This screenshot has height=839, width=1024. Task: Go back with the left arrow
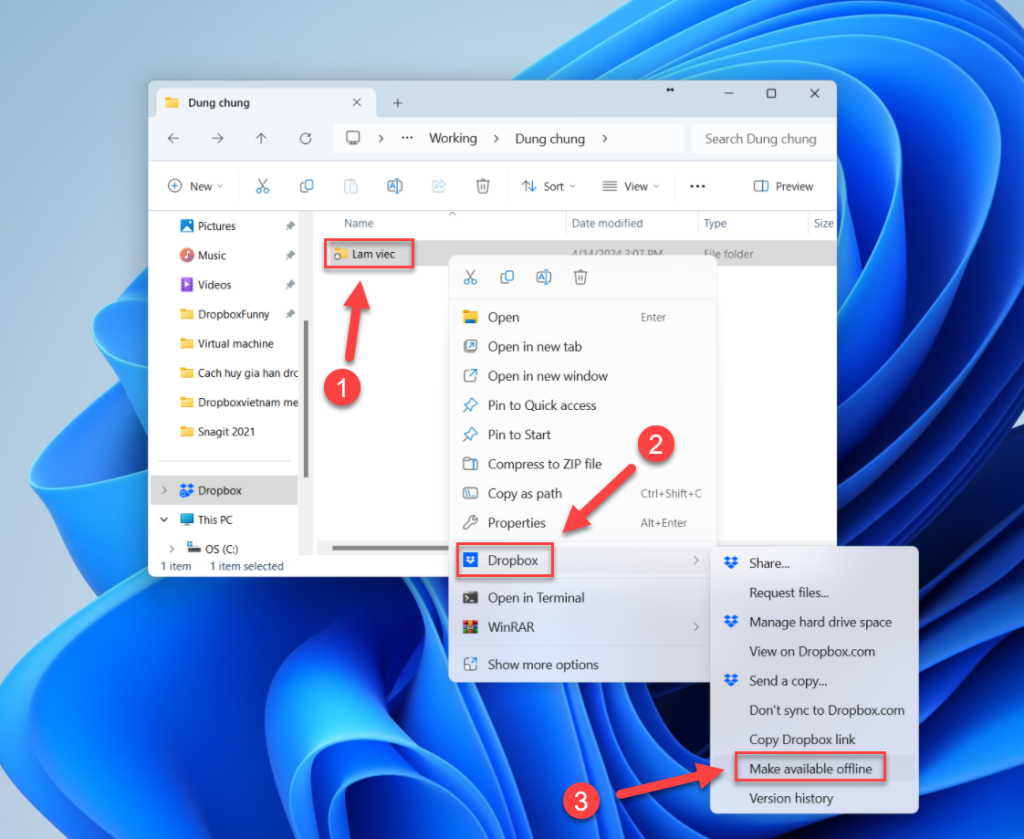[174, 138]
